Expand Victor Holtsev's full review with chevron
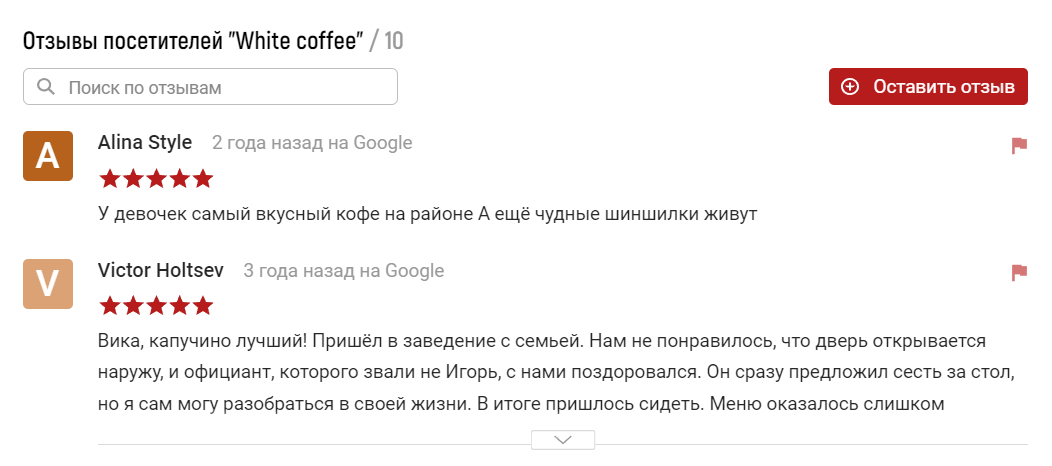Screen dimensions: 1052x466 point(563,439)
